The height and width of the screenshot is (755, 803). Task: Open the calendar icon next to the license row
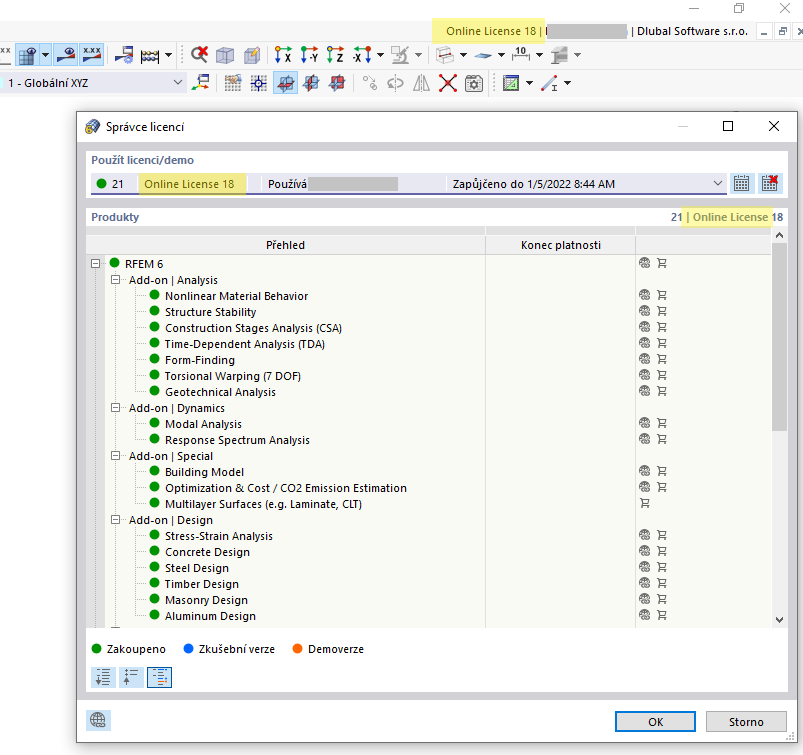click(741, 183)
